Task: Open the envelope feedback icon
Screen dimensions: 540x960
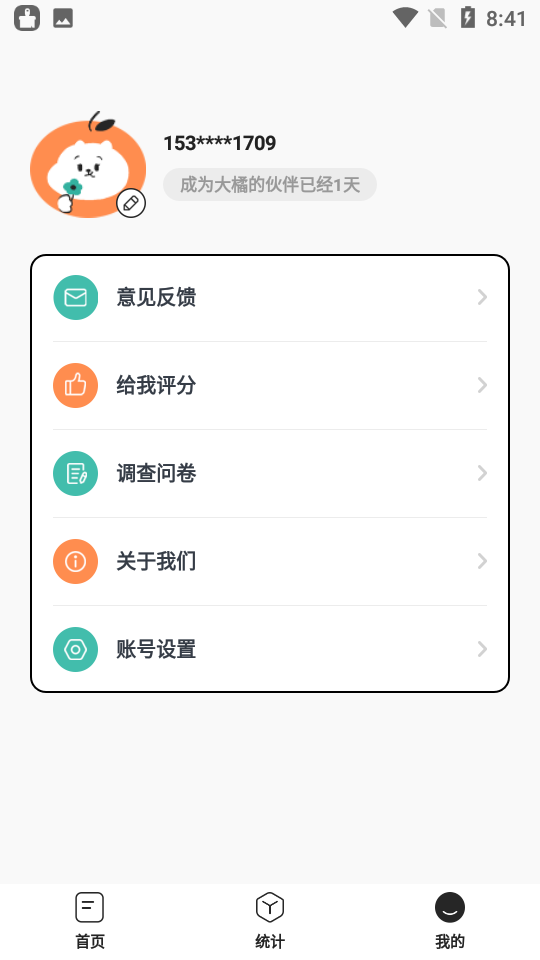Action: tap(75, 298)
